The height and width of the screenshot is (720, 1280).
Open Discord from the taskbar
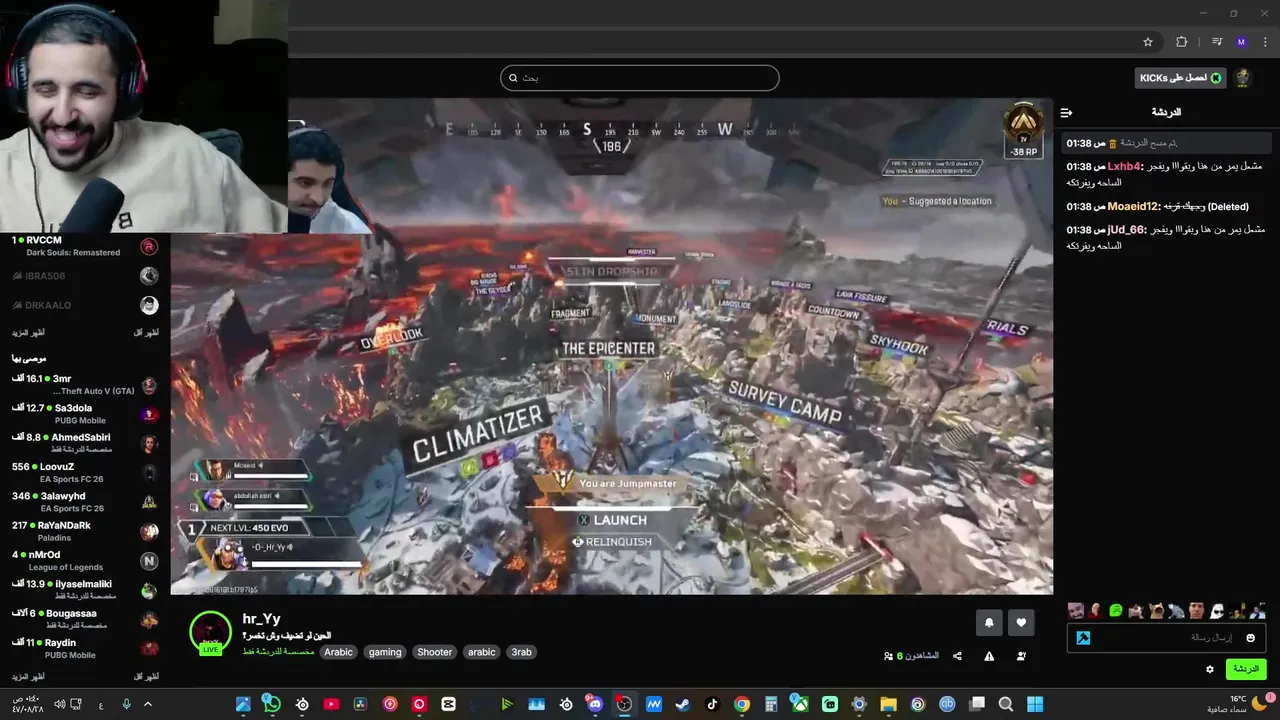(x=595, y=704)
